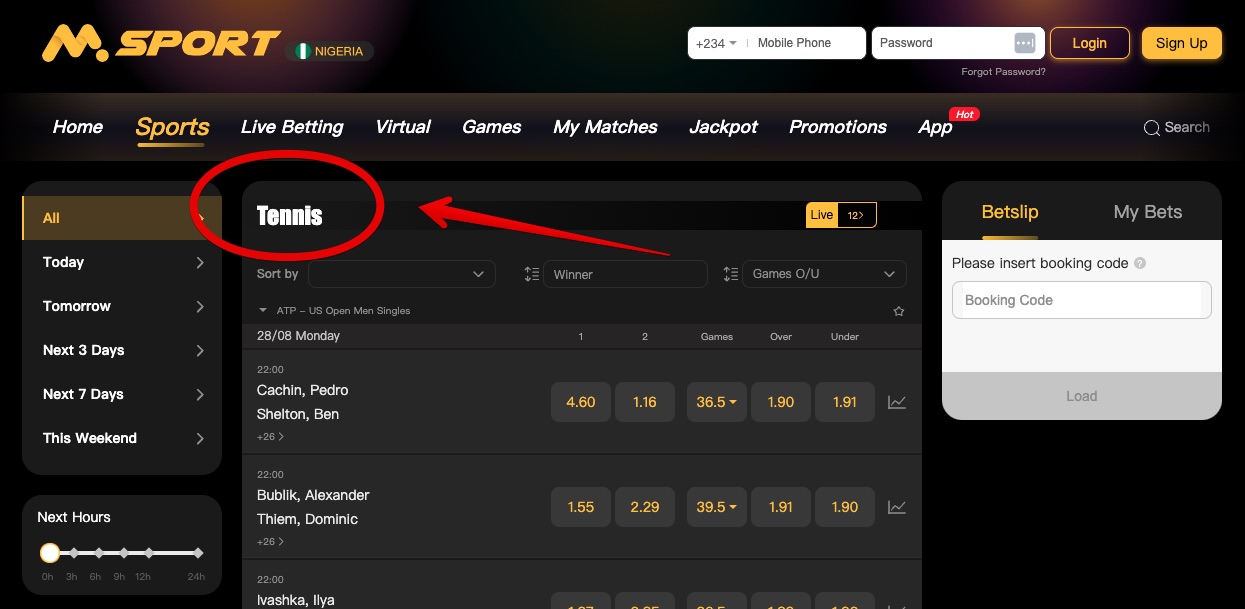Image resolution: width=1245 pixels, height=609 pixels.
Task: Focus the Mobile Phone input field
Action: point(807,43)
